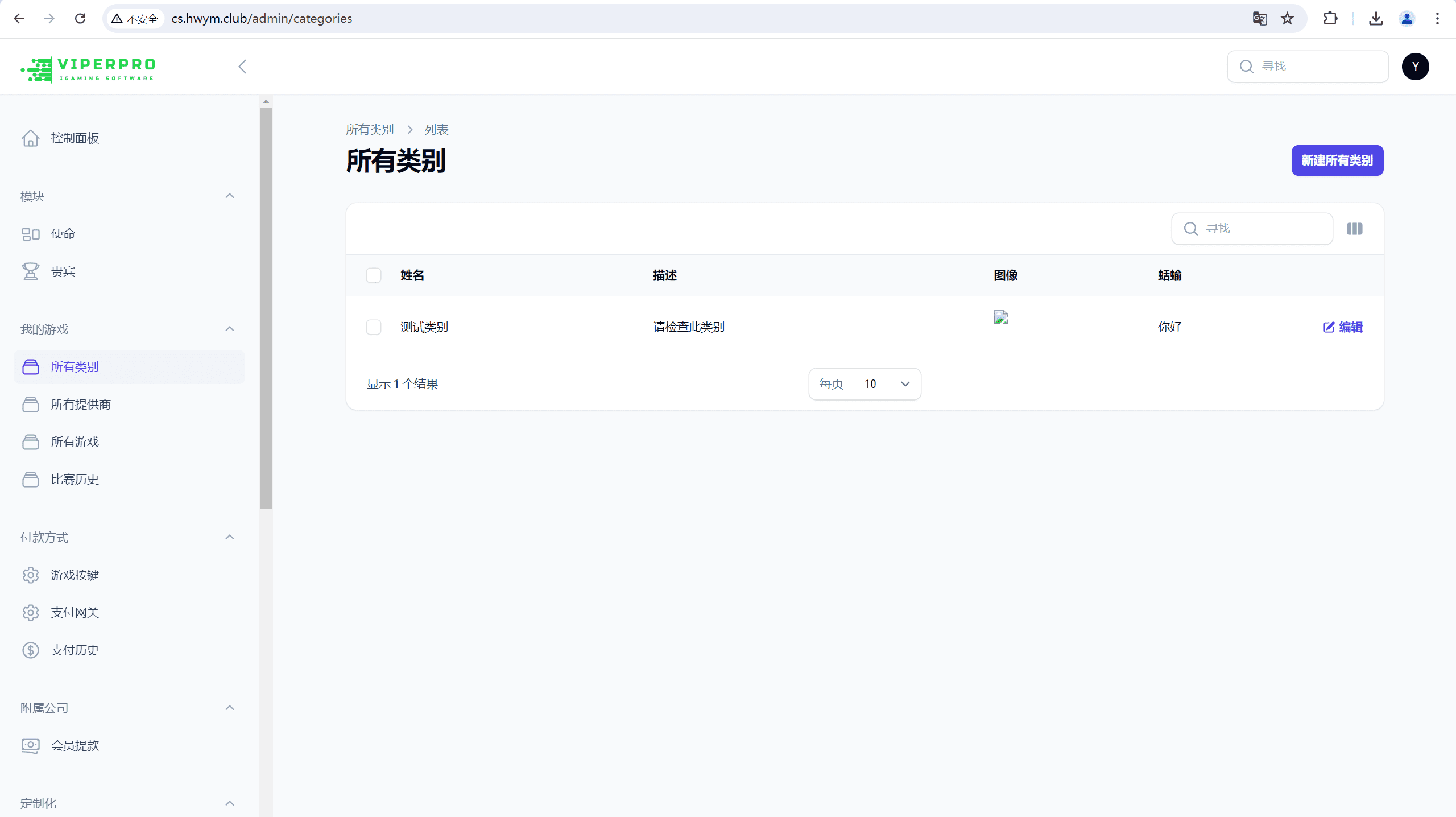Go to 控制面板 dashboard
This screenshot has height=817, width=1456.
click(75, 138)
